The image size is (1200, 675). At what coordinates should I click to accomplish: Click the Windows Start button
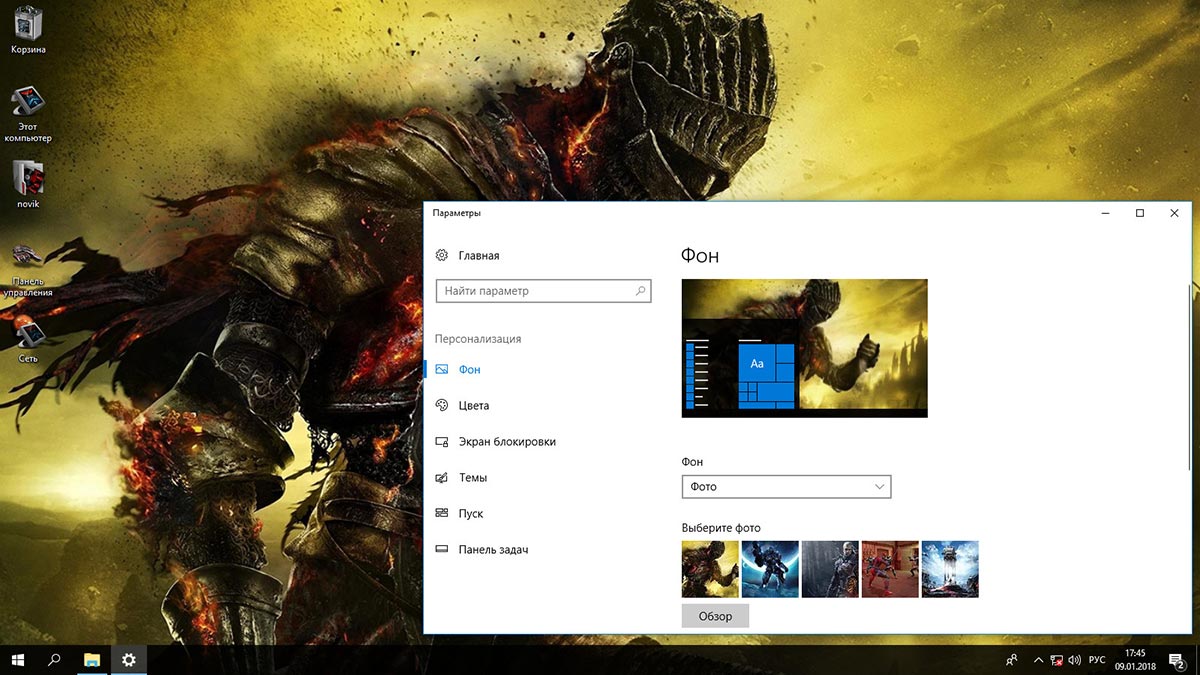point(18,660)
